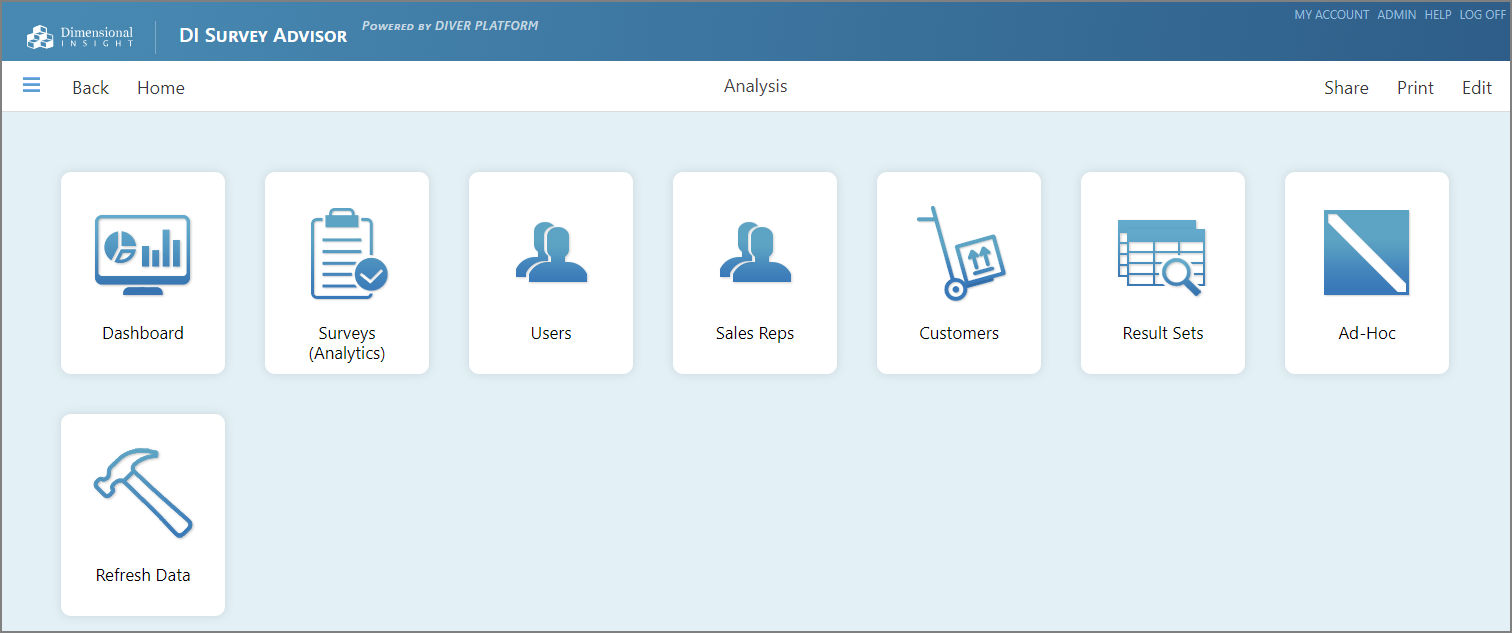
Task: Open the Dashboard tile
Action: click(x=142, y=272)
